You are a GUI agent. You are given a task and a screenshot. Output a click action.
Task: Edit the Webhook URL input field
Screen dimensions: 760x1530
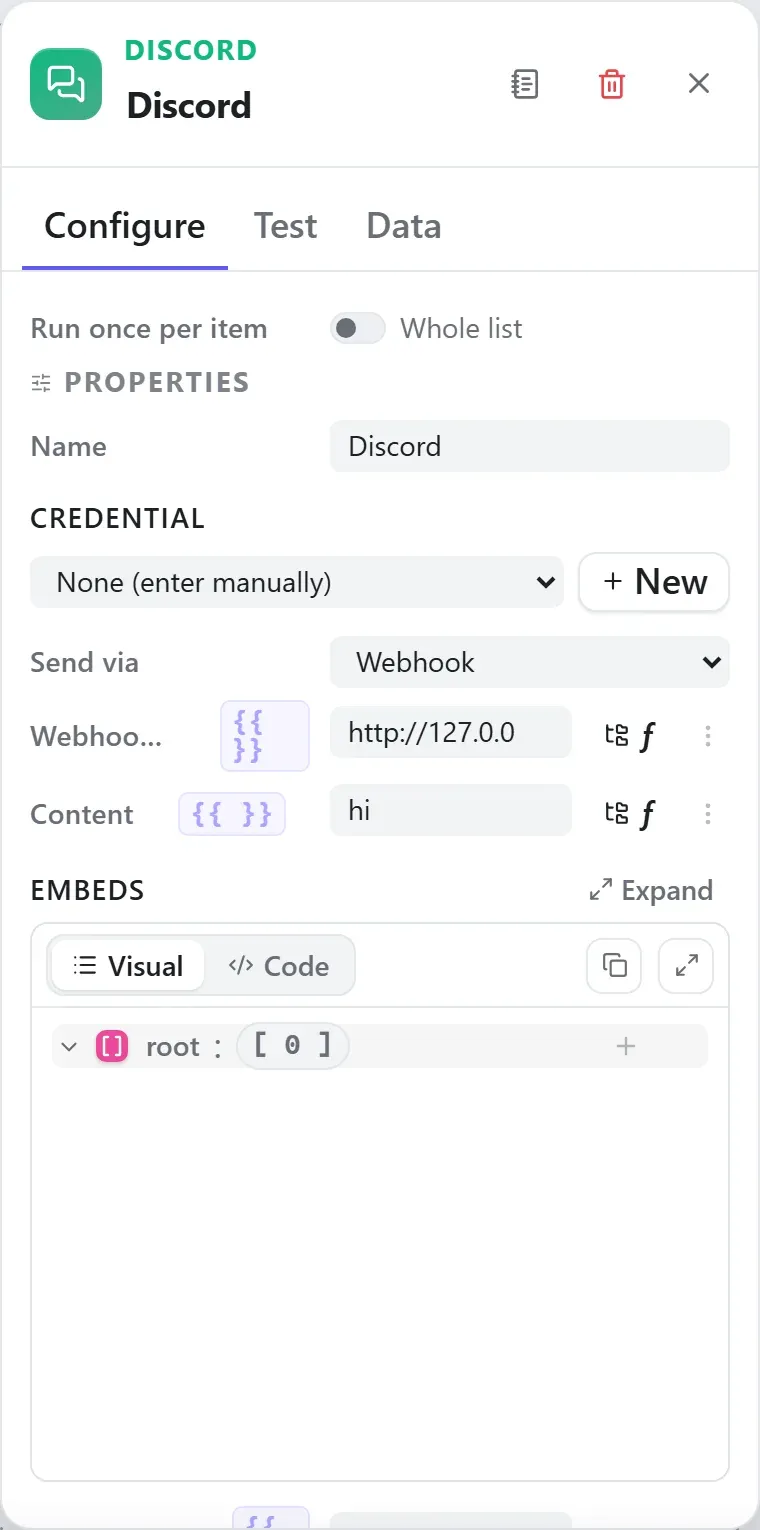click(x=451, y=732)
